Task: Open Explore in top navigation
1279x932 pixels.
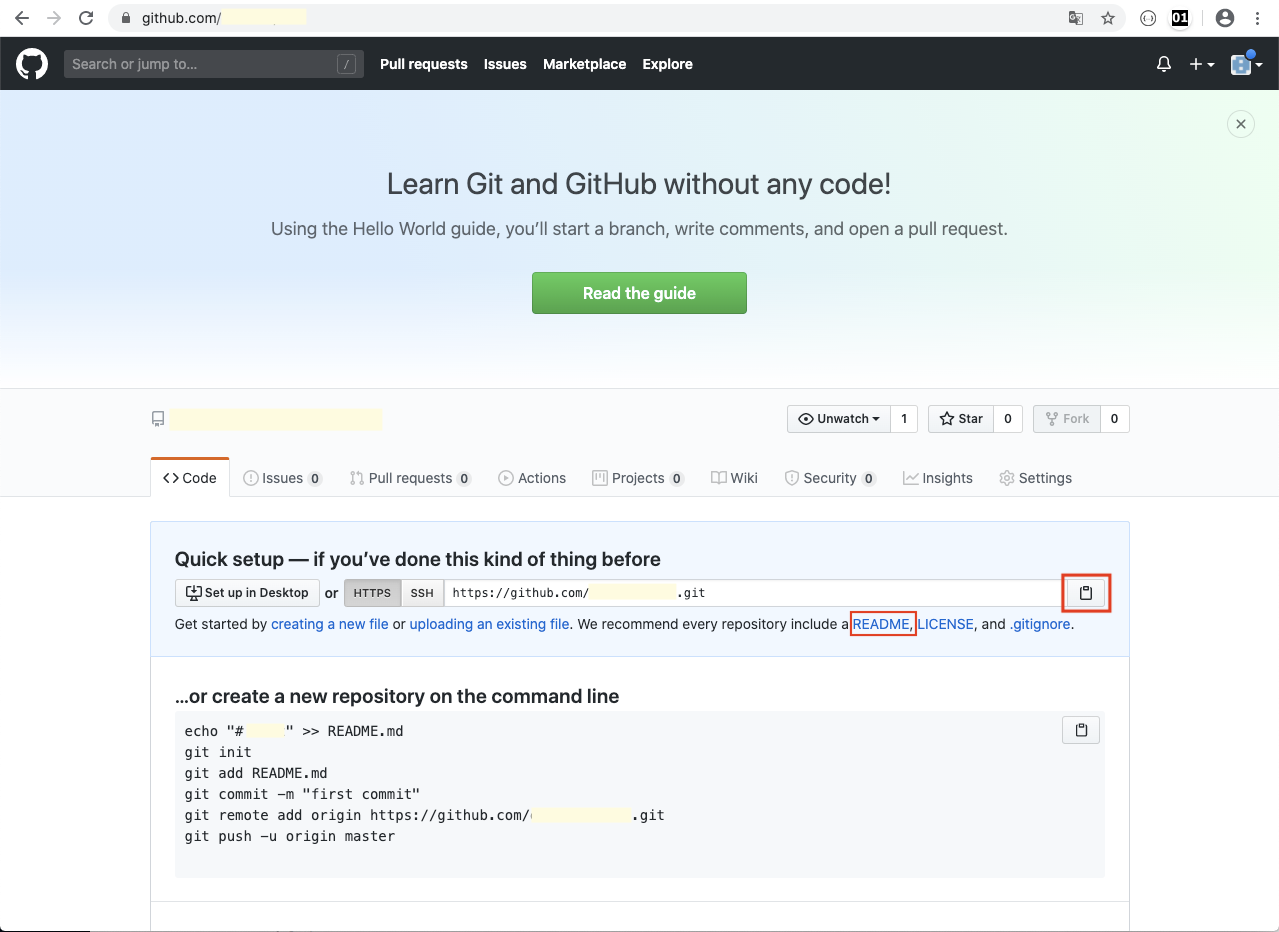Action: tap(667, 64)
